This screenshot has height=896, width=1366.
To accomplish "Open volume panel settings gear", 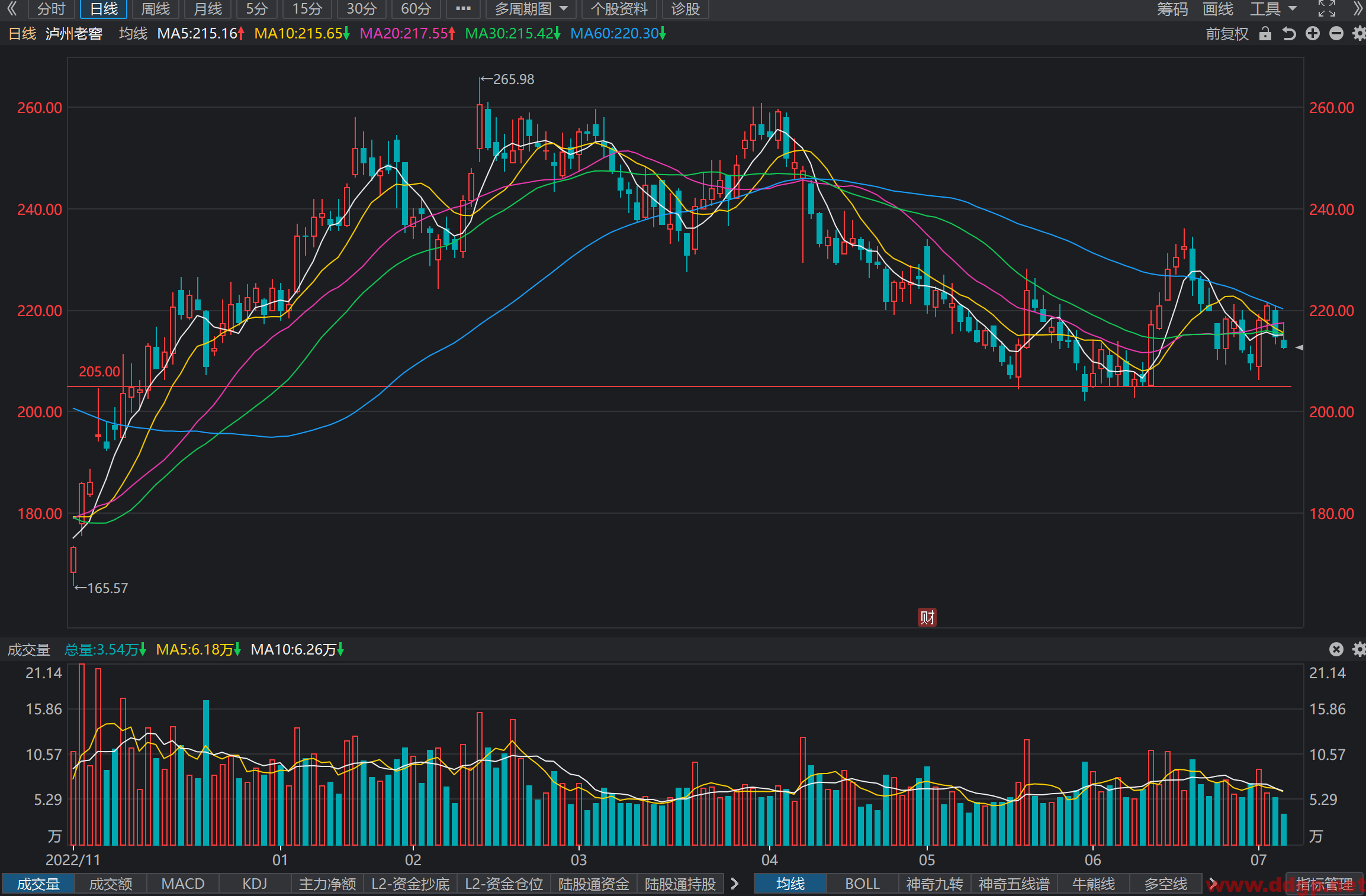I will click(1359, 649).
